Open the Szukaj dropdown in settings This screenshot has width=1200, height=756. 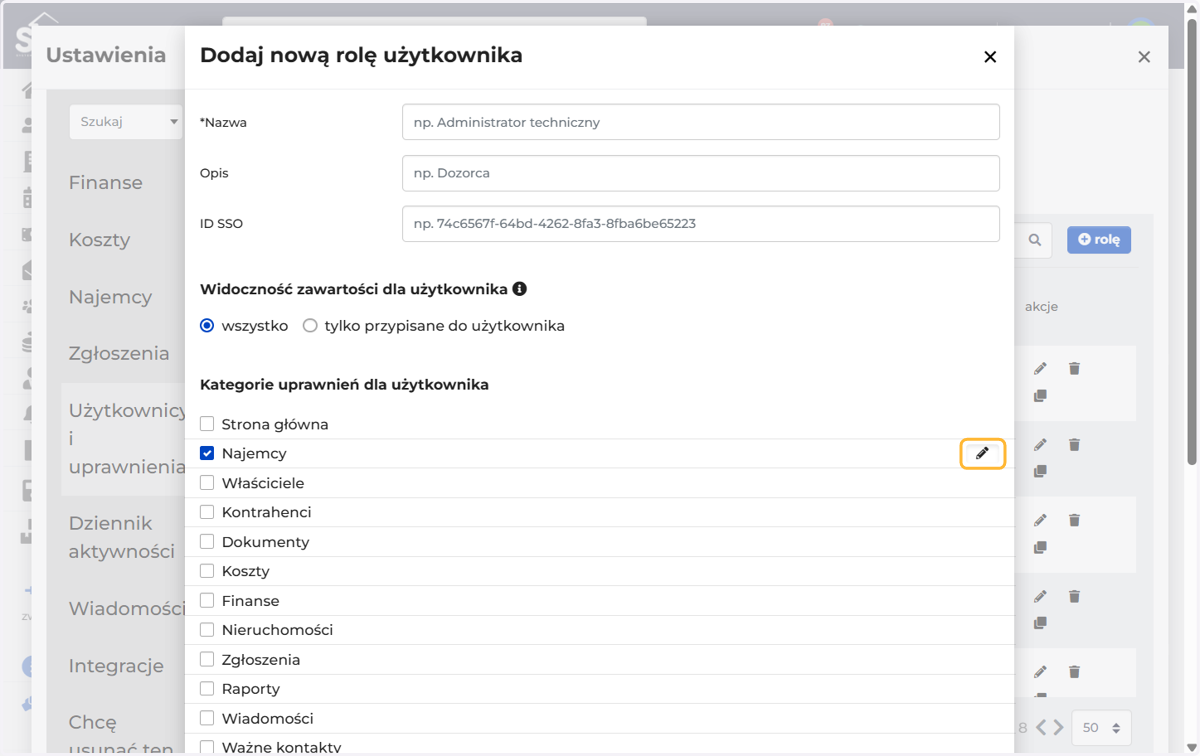coord(126,122)
